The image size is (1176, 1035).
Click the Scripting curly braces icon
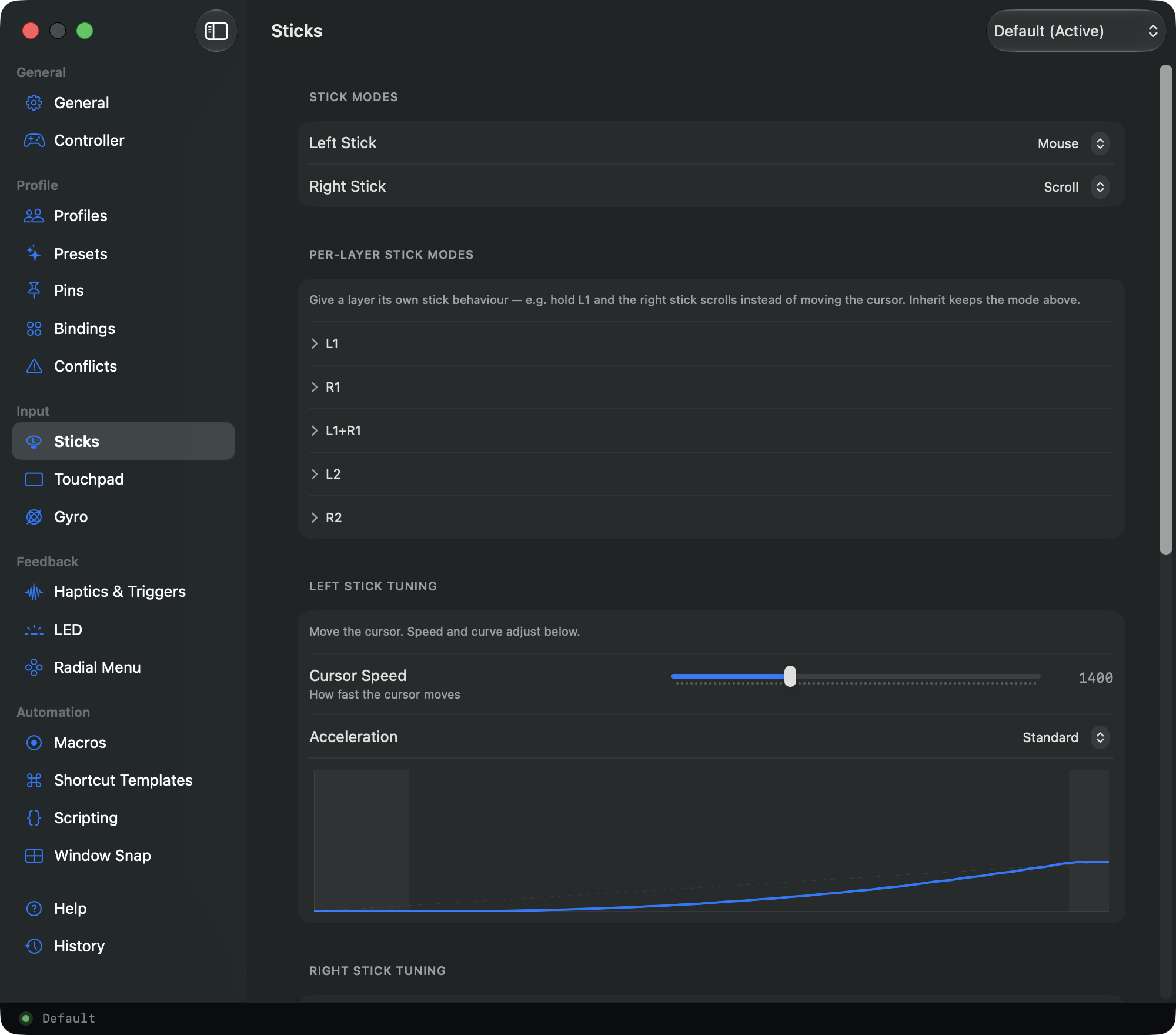(34, 818)
